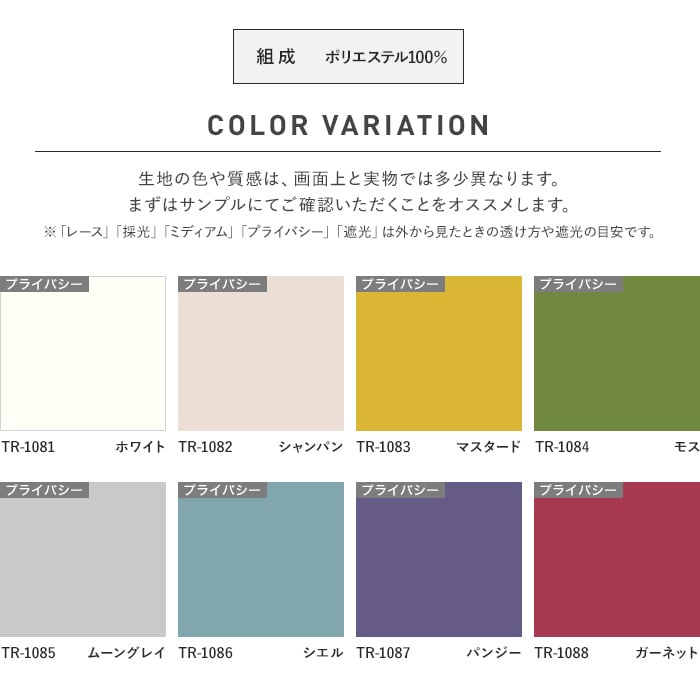Screen dimensions: 700x700
Task: Click the TR-1081 product code label
Action: point(28,447)
